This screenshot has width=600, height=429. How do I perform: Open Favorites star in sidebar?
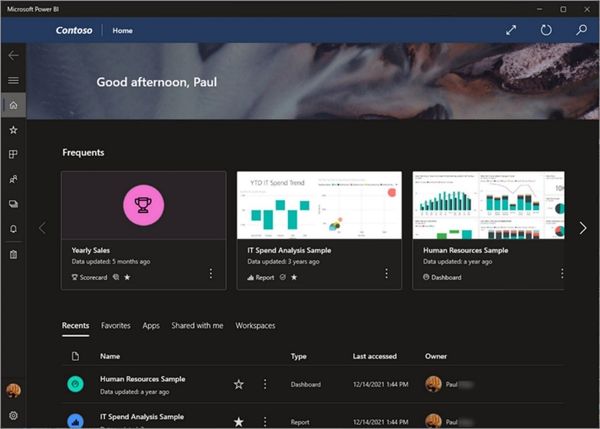coord(13,130)
